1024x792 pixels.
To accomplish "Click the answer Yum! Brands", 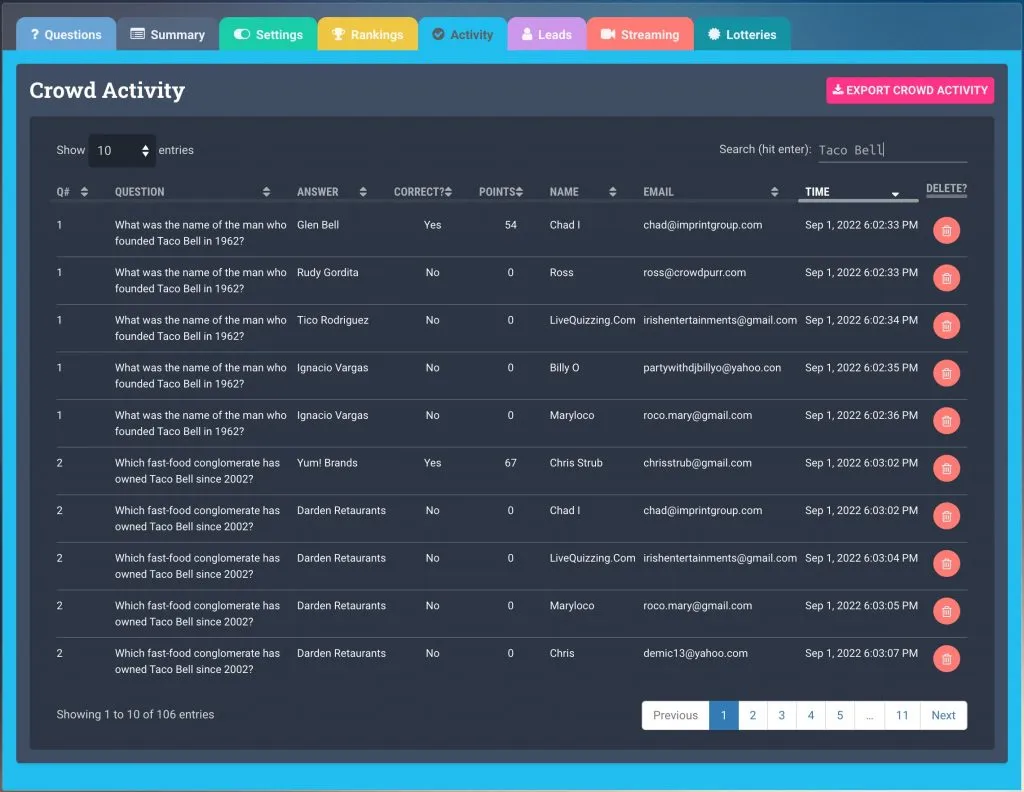I will click(327, 463).
